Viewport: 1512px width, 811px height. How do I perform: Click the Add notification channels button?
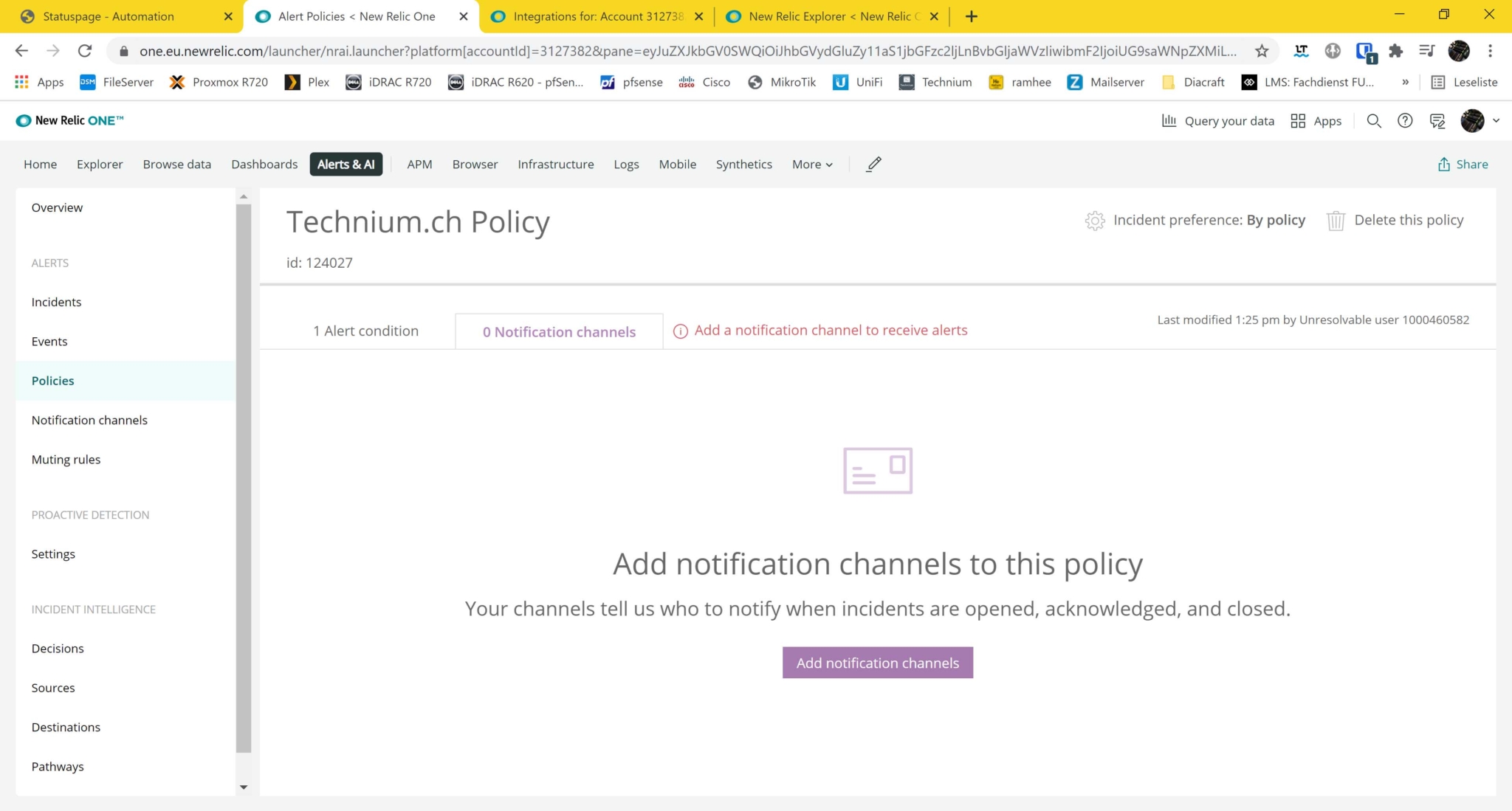tap(877, 662)
